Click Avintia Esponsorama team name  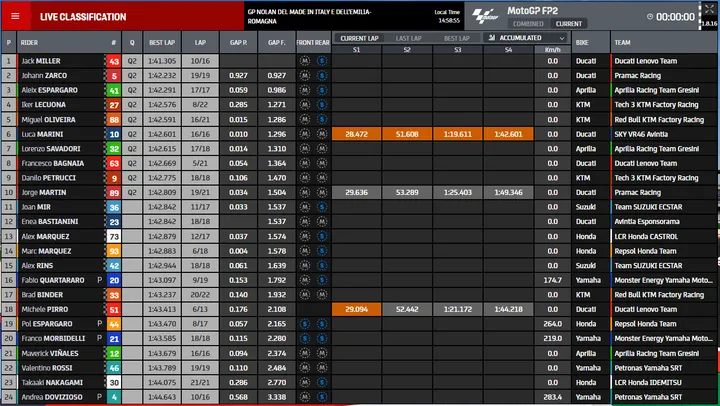coord(647,221)
